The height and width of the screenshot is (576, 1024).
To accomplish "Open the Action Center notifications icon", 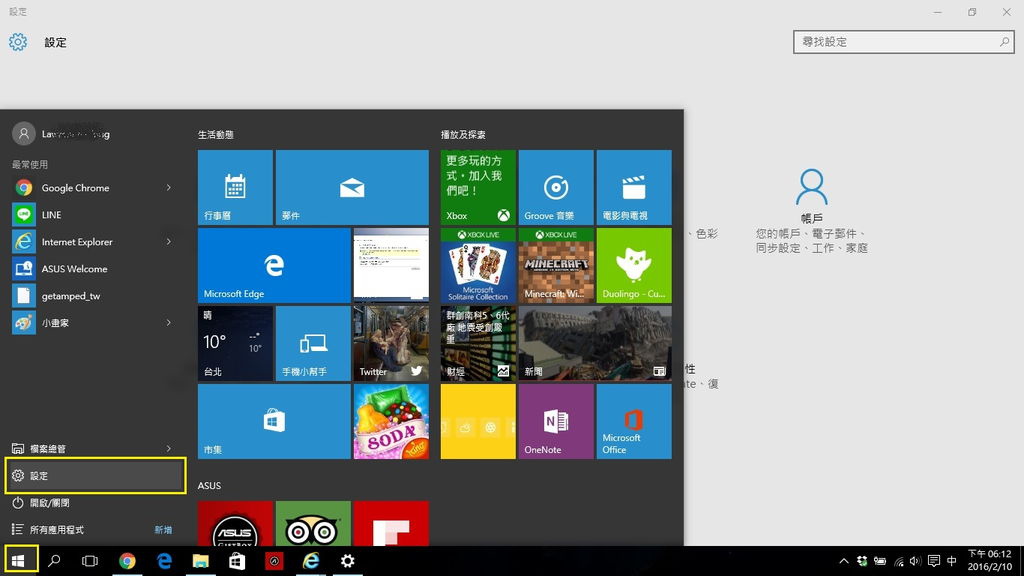I will tap(934, 561).
